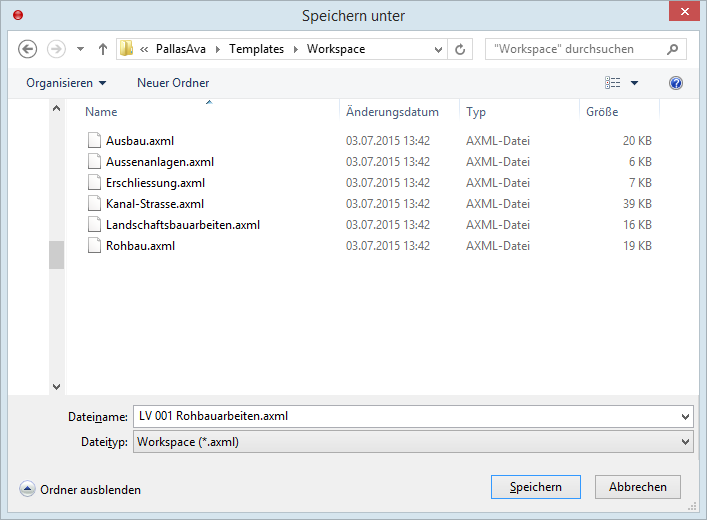Open the Organisieren menu
The image size is (707, 520).
66,83
